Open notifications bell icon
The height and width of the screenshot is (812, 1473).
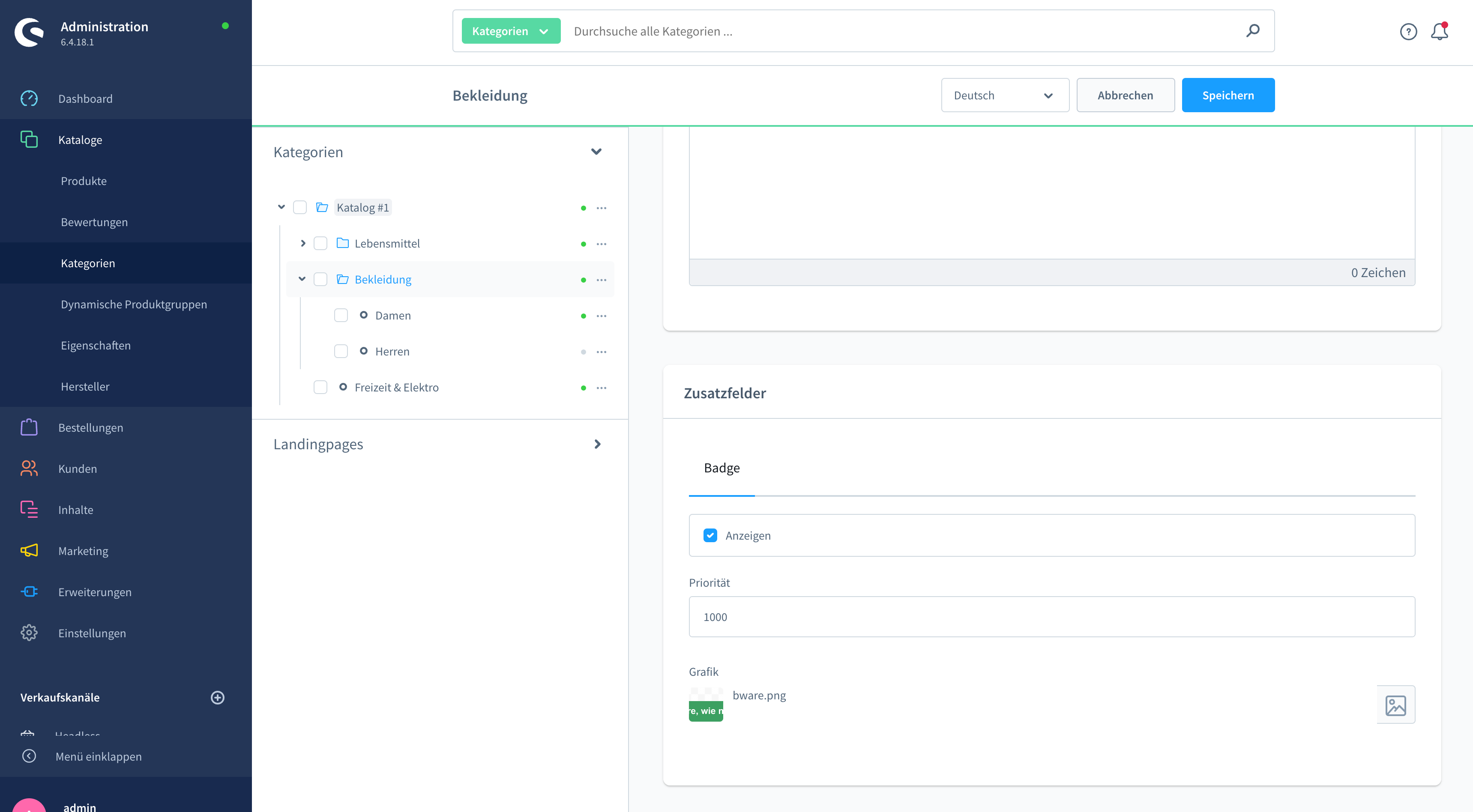[x=1439, y=31]
